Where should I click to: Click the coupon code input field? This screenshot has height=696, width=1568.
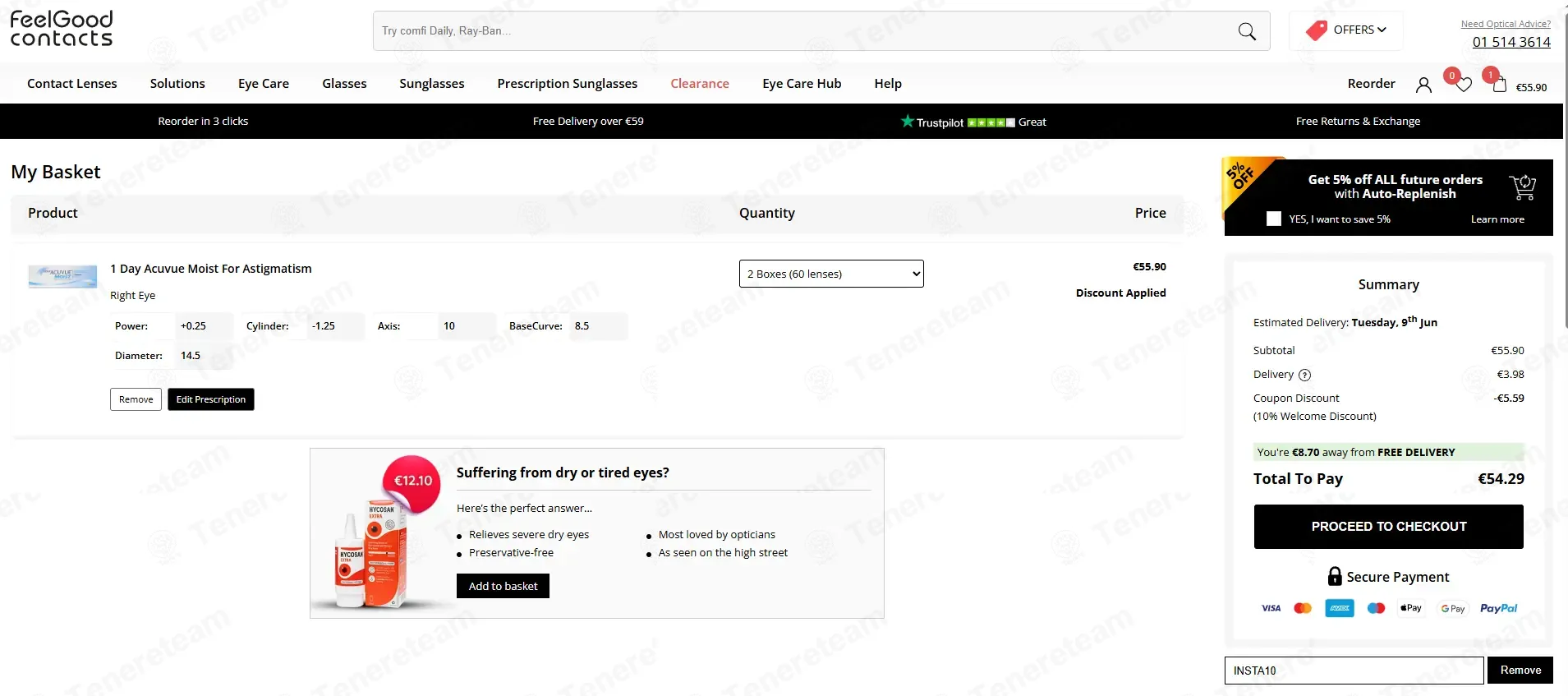[x=1354, y=671]
